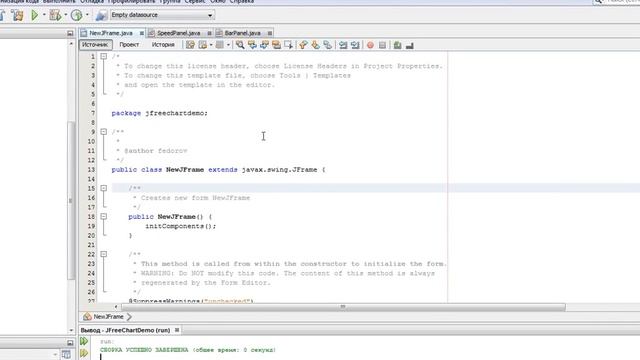Click line number 13 in the gutter
The image size is (640, 360).
click(91, 169)
